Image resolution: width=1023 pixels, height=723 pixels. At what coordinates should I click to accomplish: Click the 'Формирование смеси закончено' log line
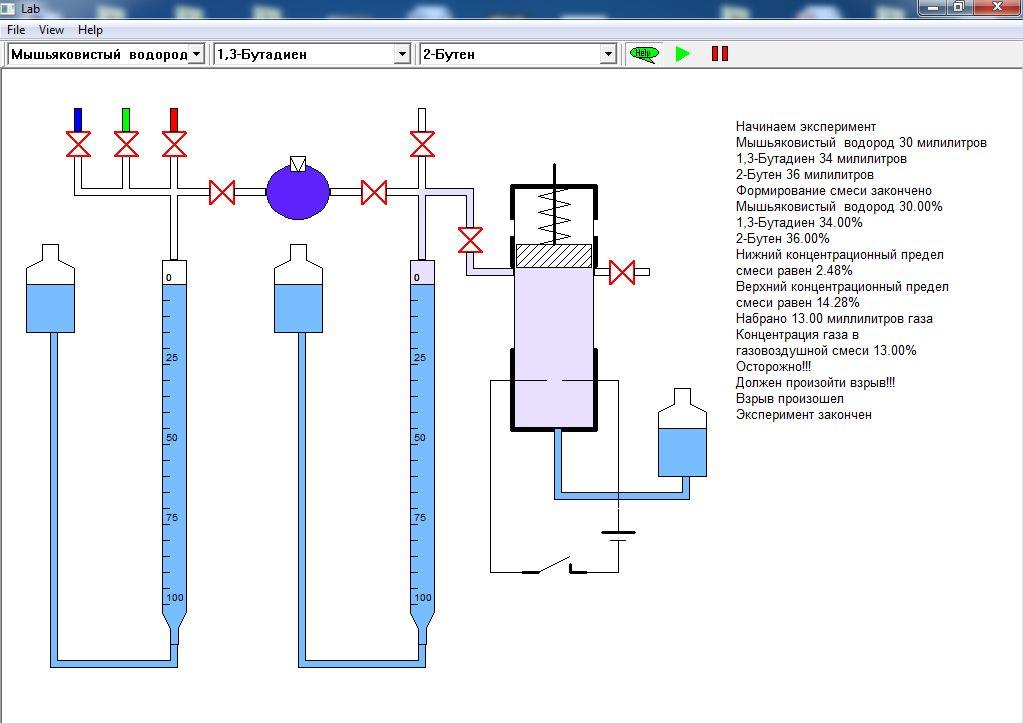tap(834, 191)
